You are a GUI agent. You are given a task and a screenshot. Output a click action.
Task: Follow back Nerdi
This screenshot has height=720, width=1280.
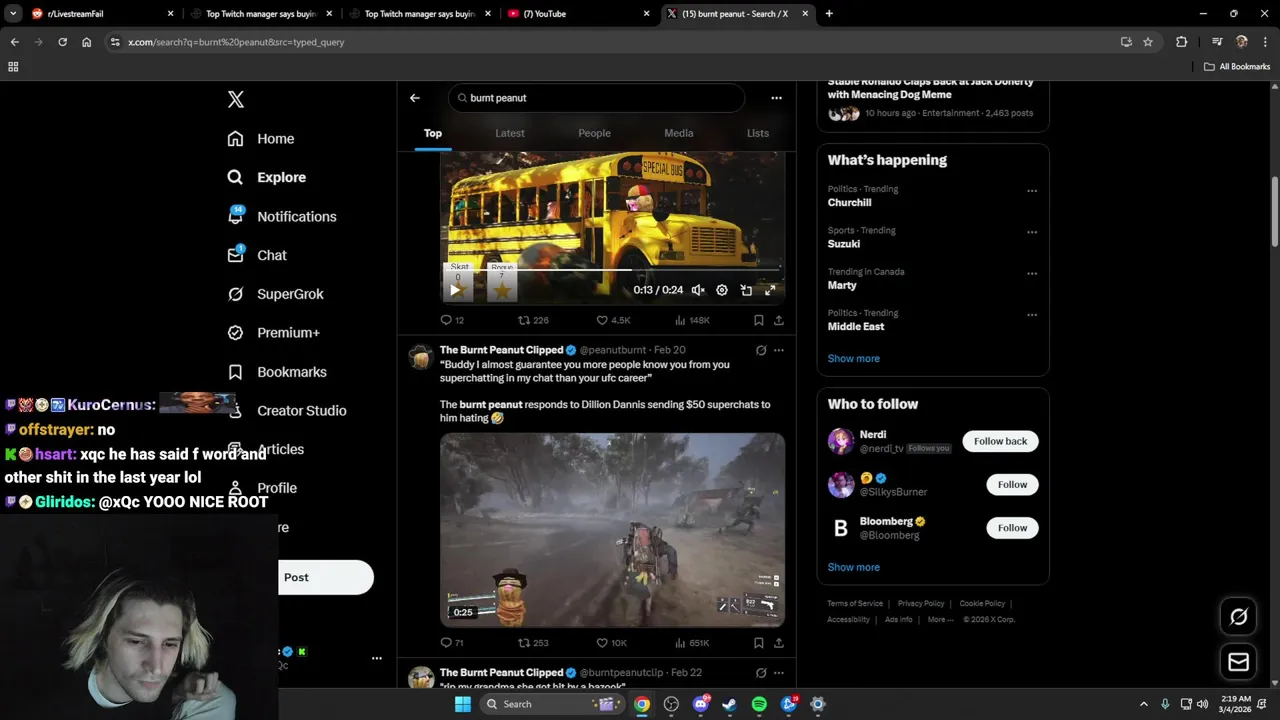coord(1000,441)
